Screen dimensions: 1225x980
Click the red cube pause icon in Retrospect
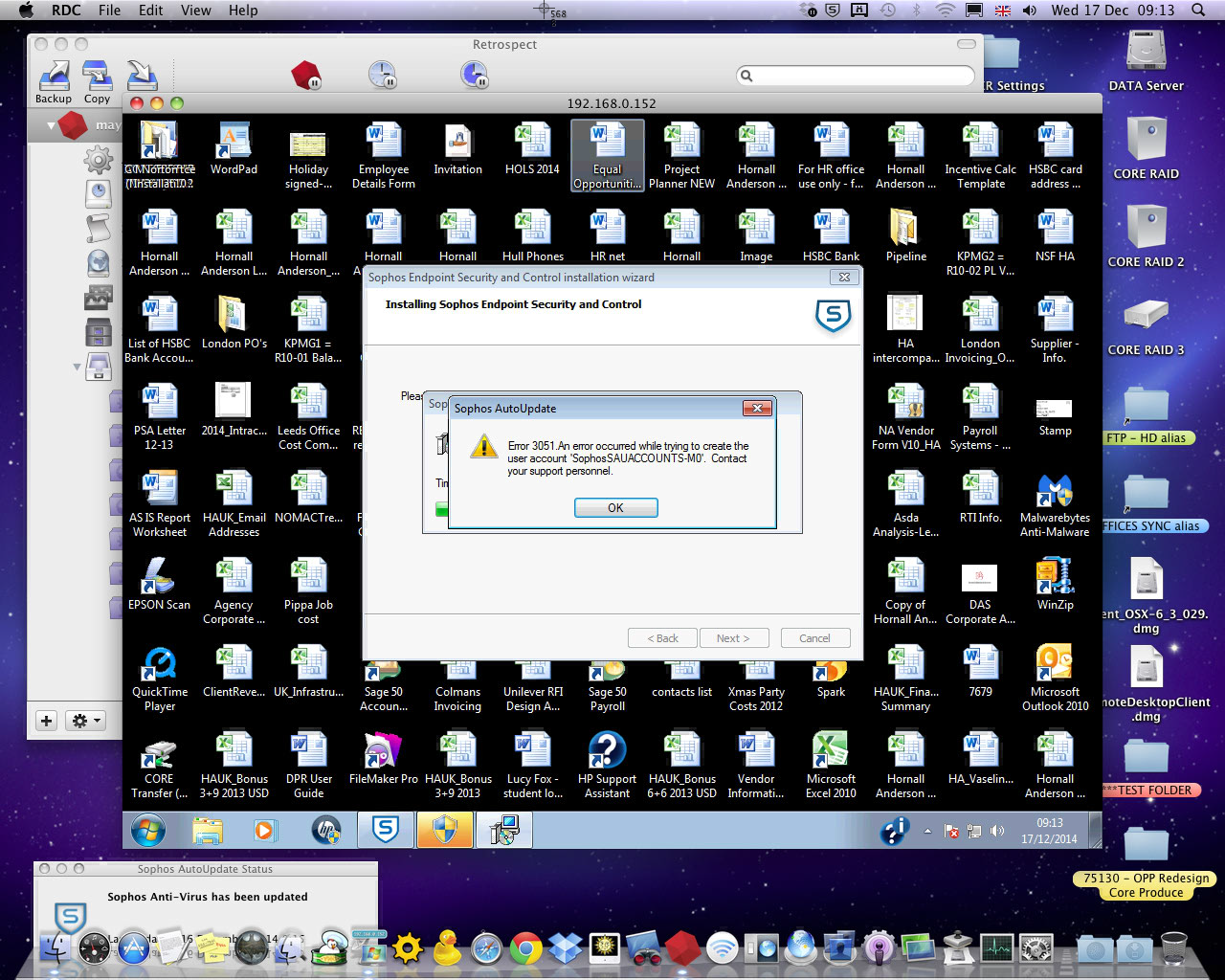tap(306, 75)
